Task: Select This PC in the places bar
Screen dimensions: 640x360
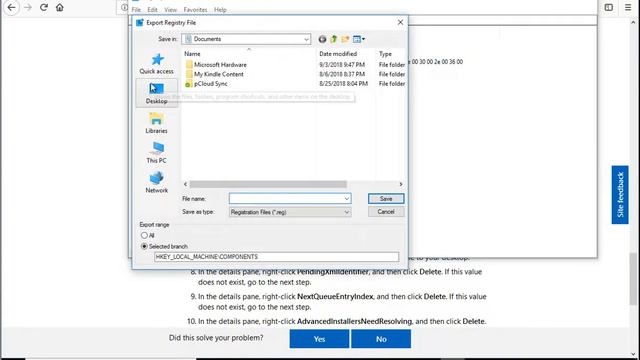Action: tap(157, 153)
